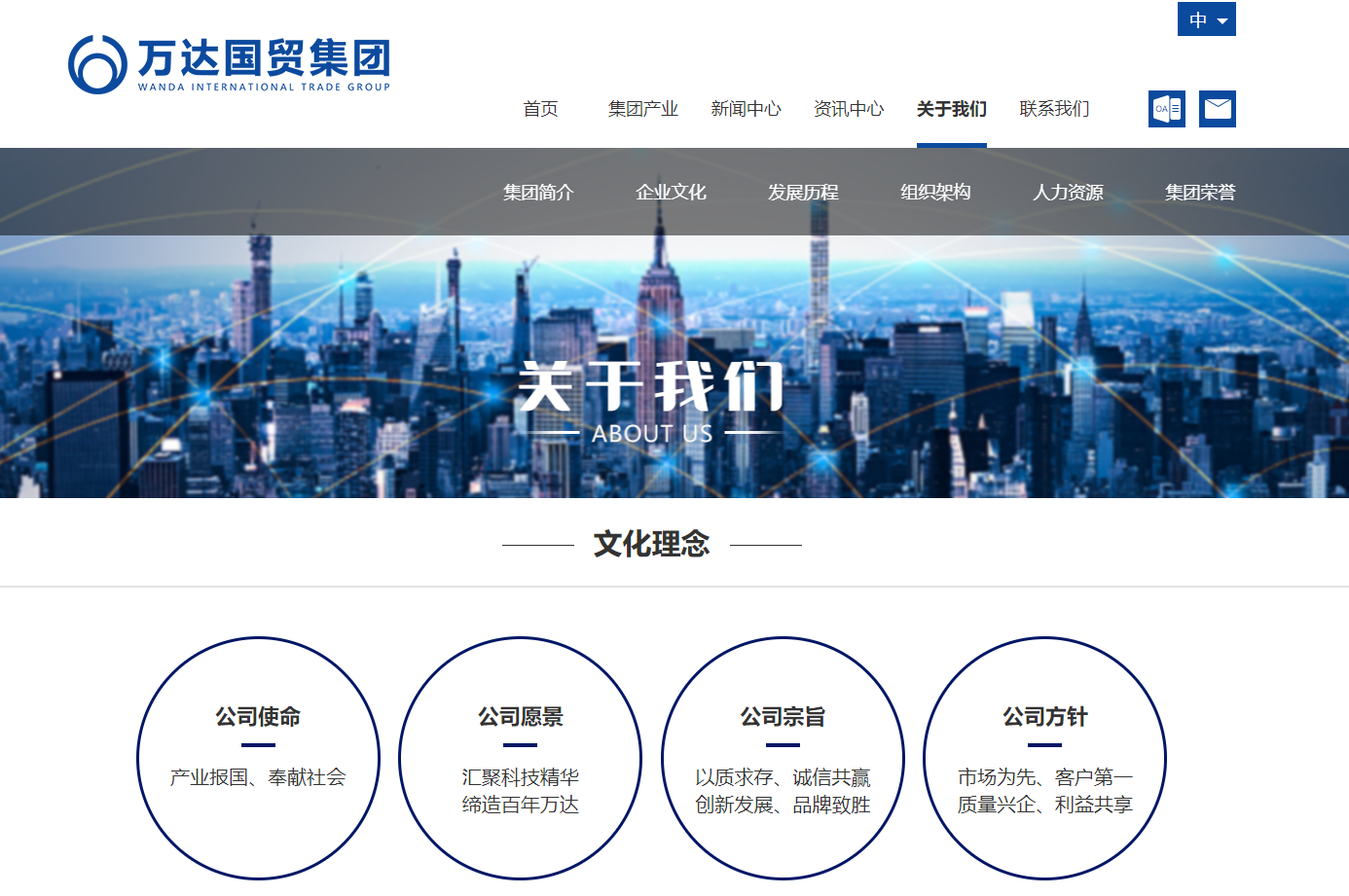
Task: Select 联系我们 from the top navigation
Action: click(x=1052, y=109)
